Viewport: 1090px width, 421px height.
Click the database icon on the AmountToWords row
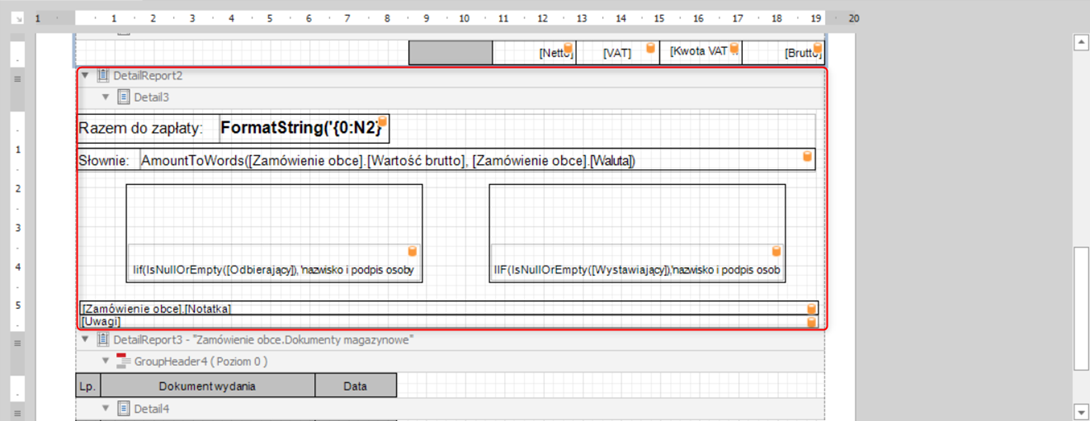[808, 156]
